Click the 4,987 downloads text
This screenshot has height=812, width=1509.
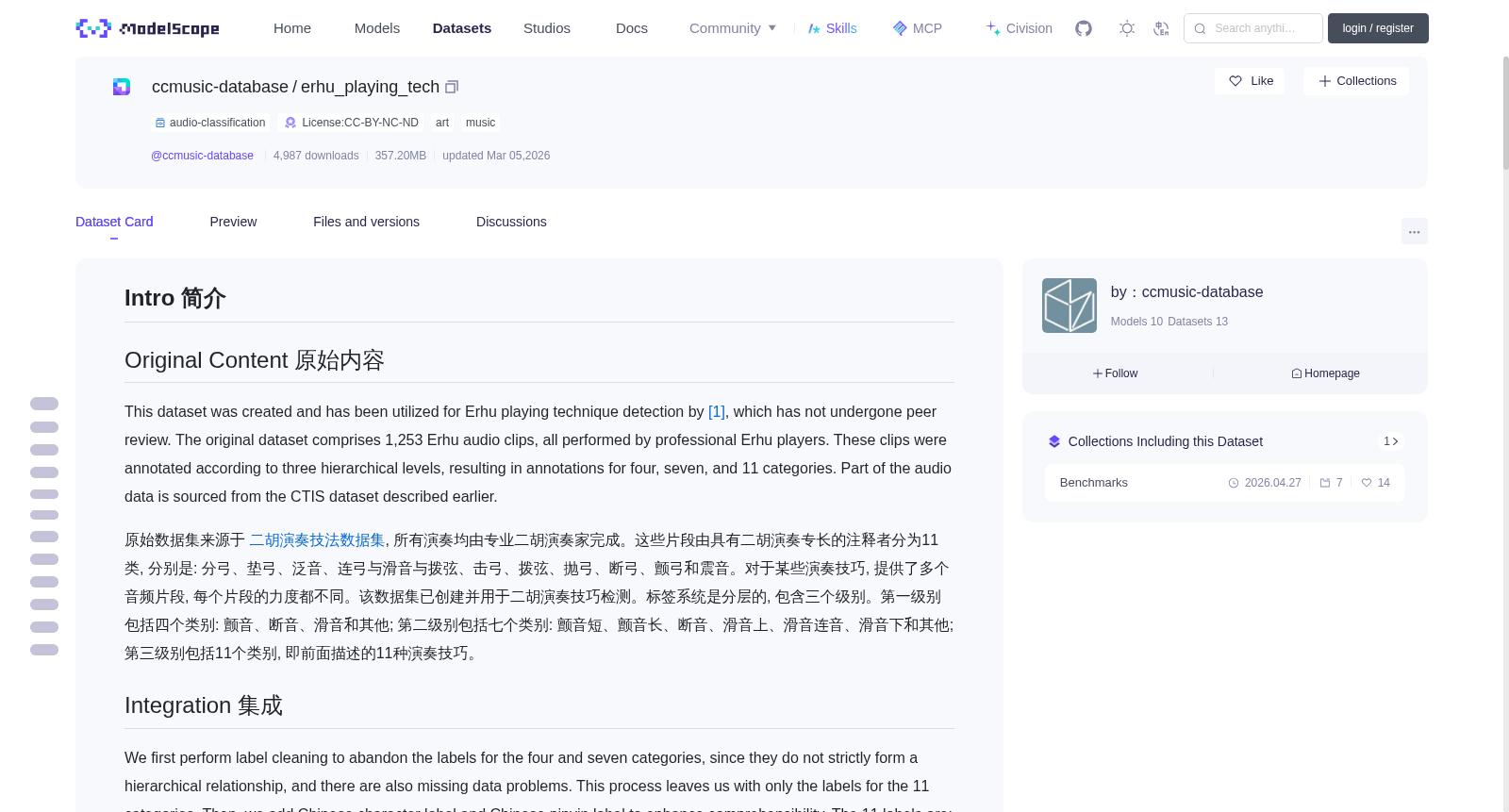tap(316, 156)
